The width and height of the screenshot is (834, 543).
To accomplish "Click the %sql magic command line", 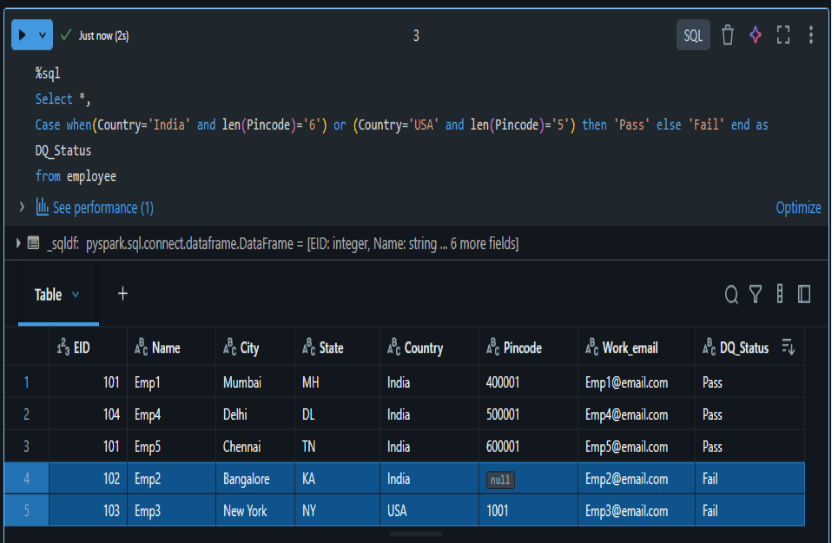I will coord(48,73).
